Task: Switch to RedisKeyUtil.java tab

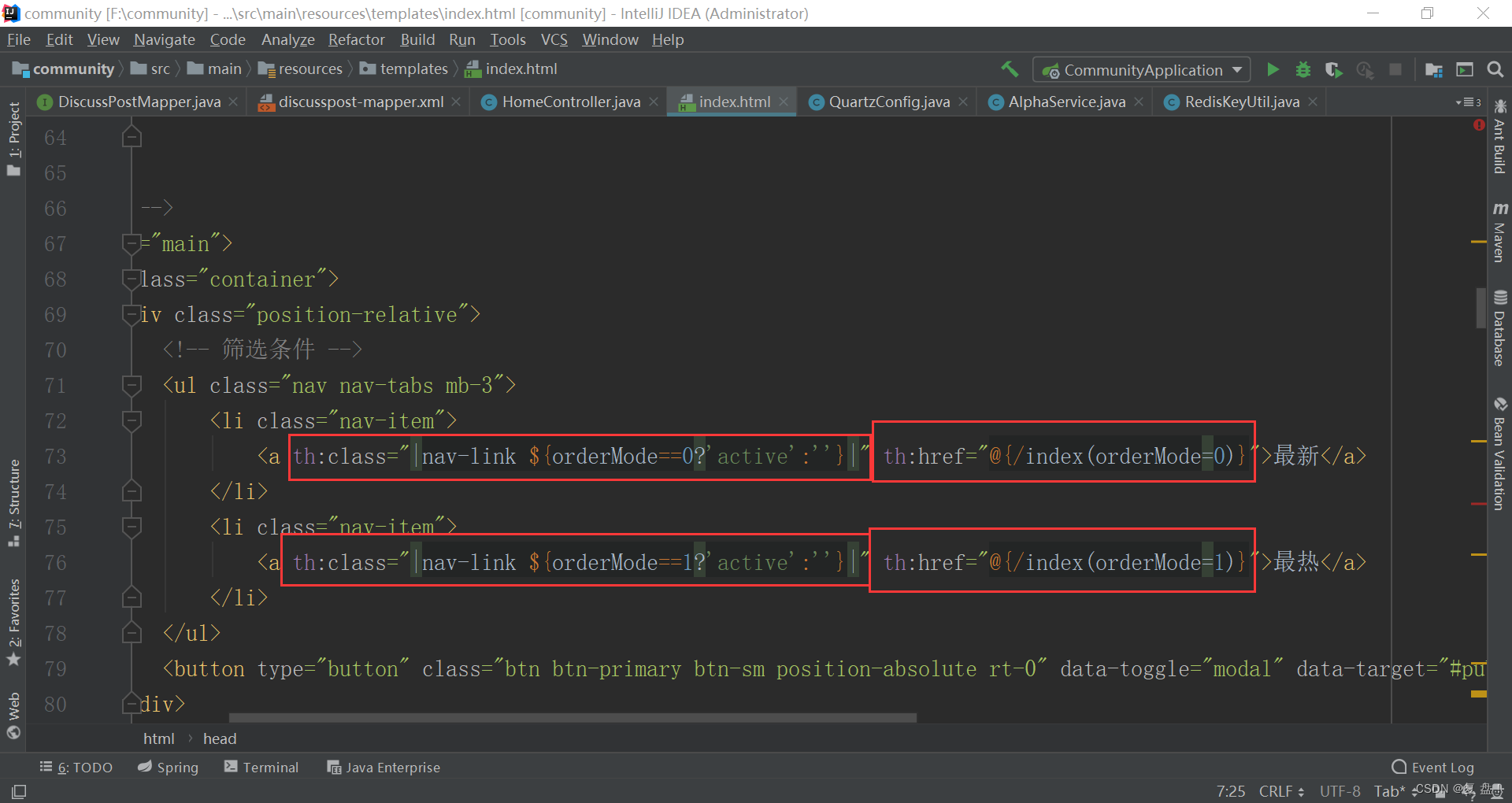Action: [x=1240, y=102]
